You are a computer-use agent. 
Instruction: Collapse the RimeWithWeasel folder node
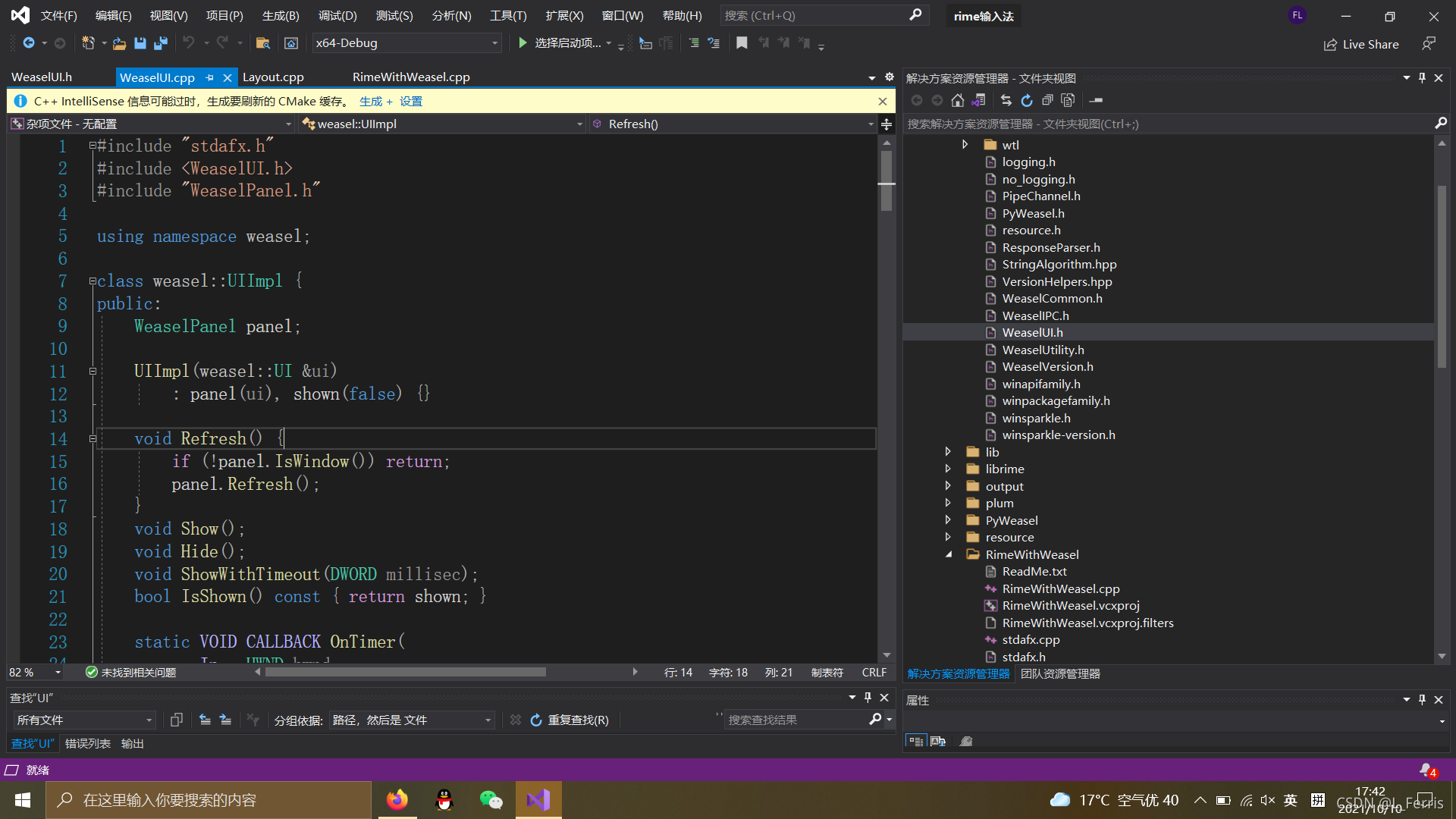tap(948, 554)
